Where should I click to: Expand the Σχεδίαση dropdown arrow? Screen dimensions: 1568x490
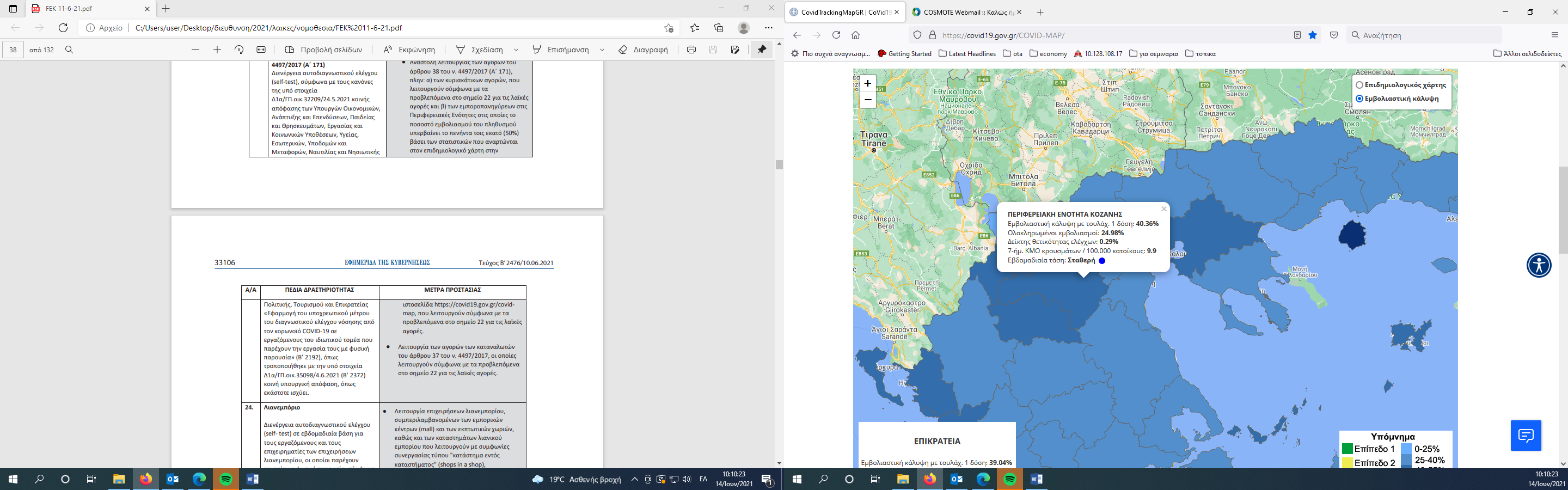coord(516,50)
